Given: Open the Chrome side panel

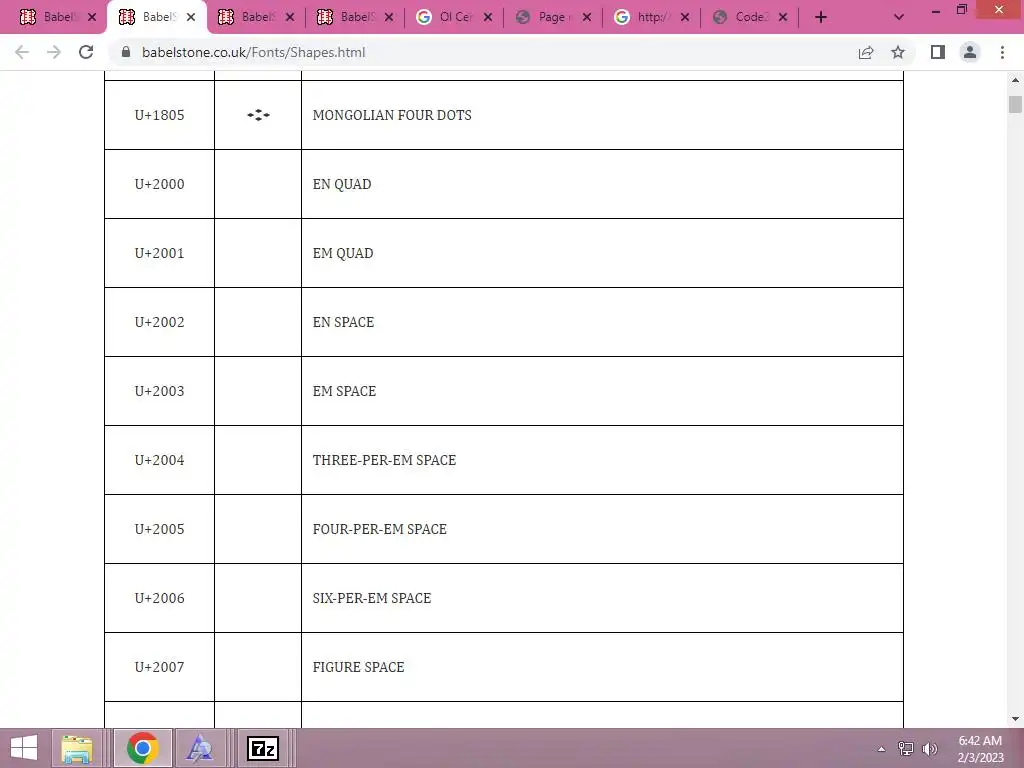Looking at the screenshot, I should coord(938,52).
